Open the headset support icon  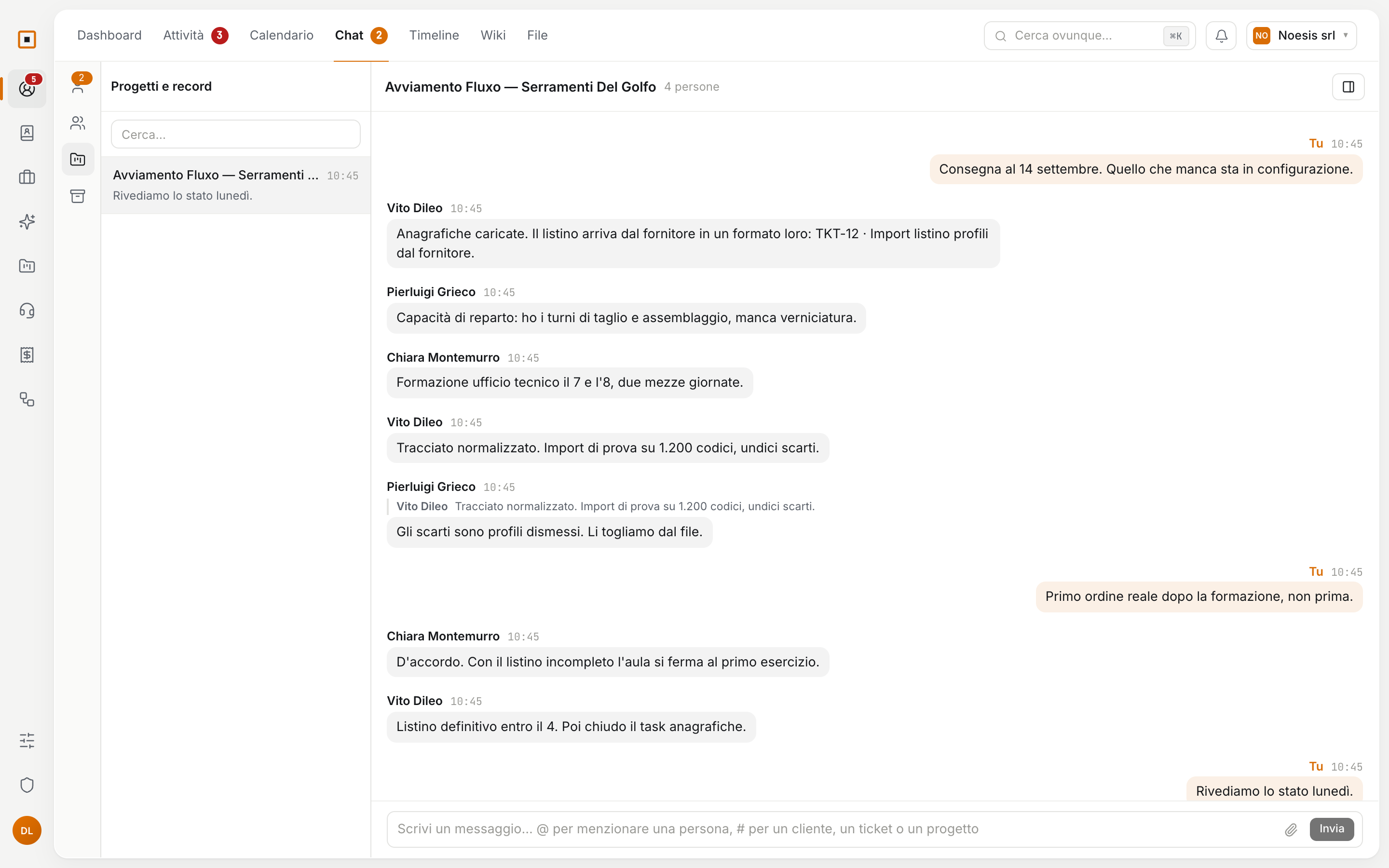pyautogui.click(x=27, y=311)
